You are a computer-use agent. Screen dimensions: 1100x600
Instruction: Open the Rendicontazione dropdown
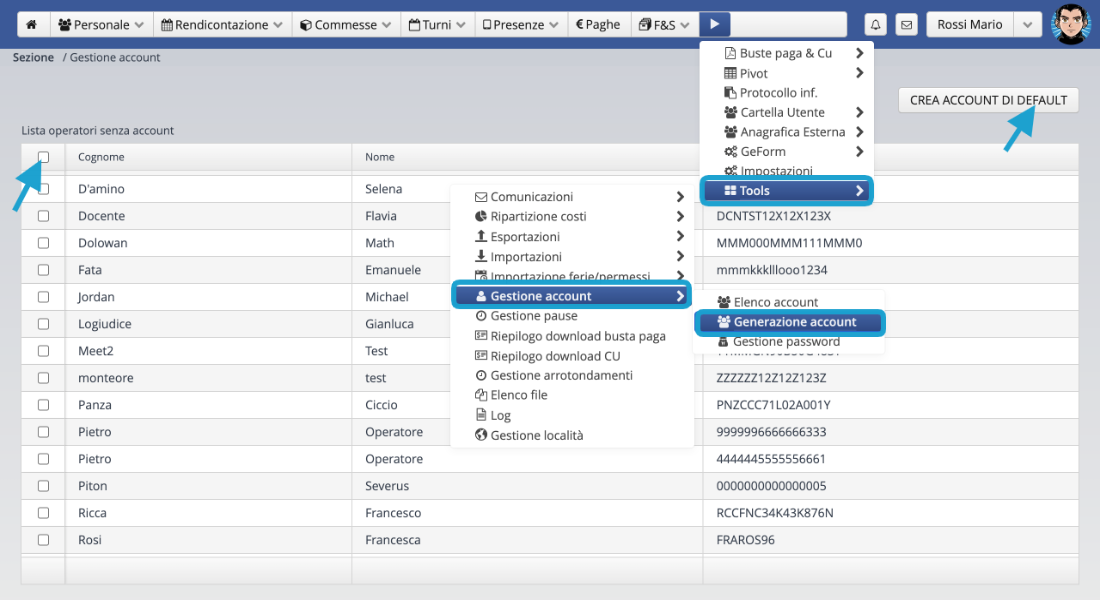[222, 25]
